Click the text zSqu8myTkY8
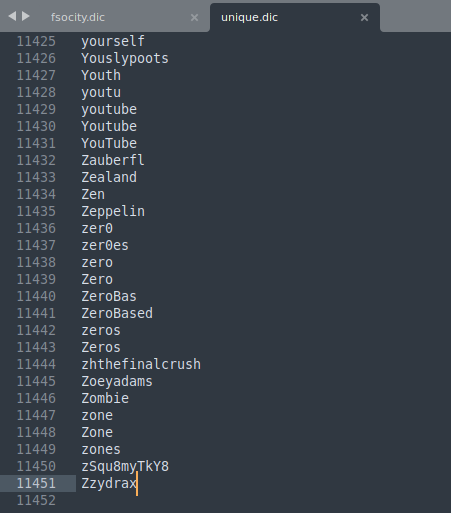The height and width of the screenshot is (513, 451). point(125,466)
